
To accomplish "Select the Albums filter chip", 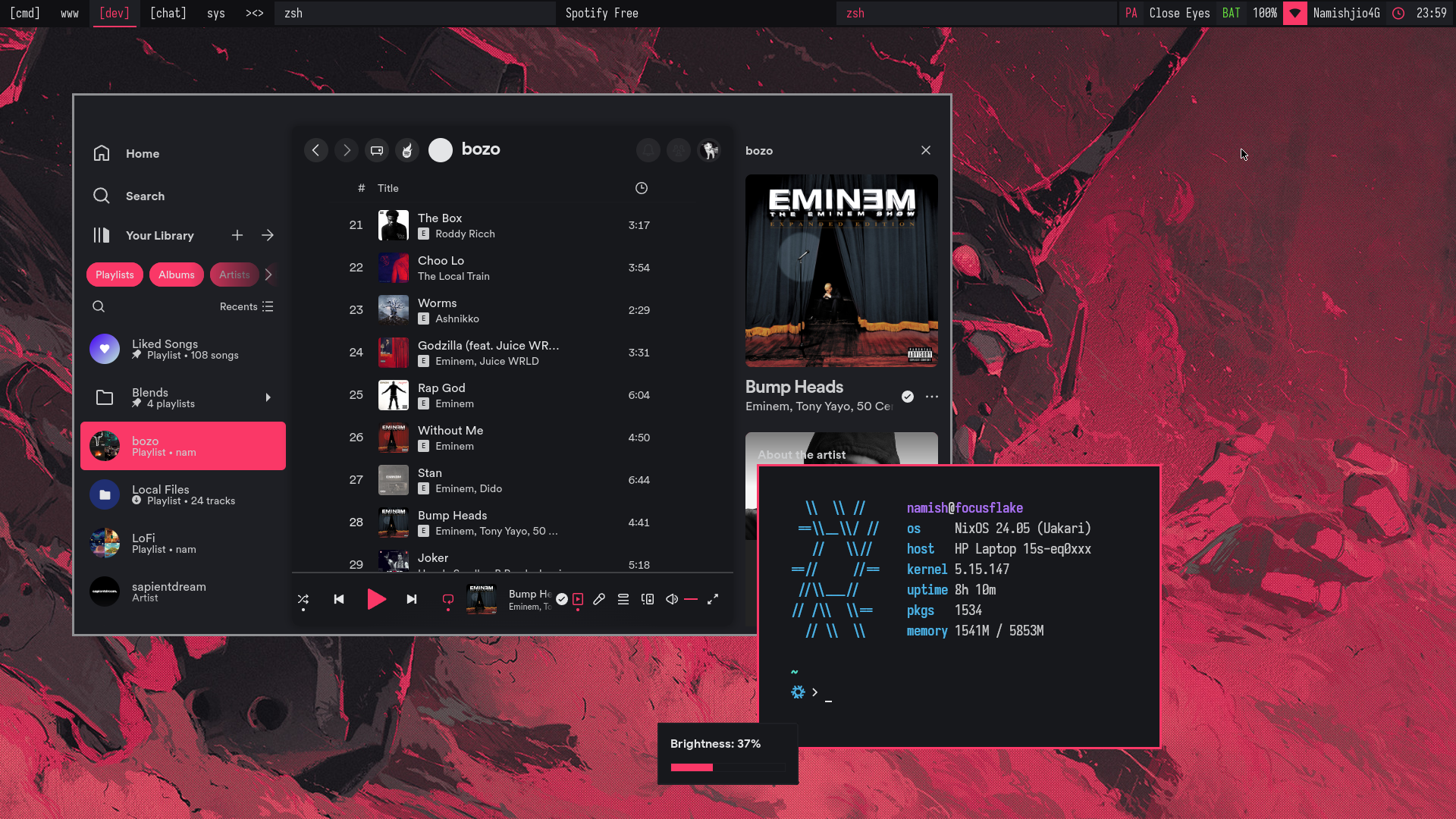I will 177,275.
